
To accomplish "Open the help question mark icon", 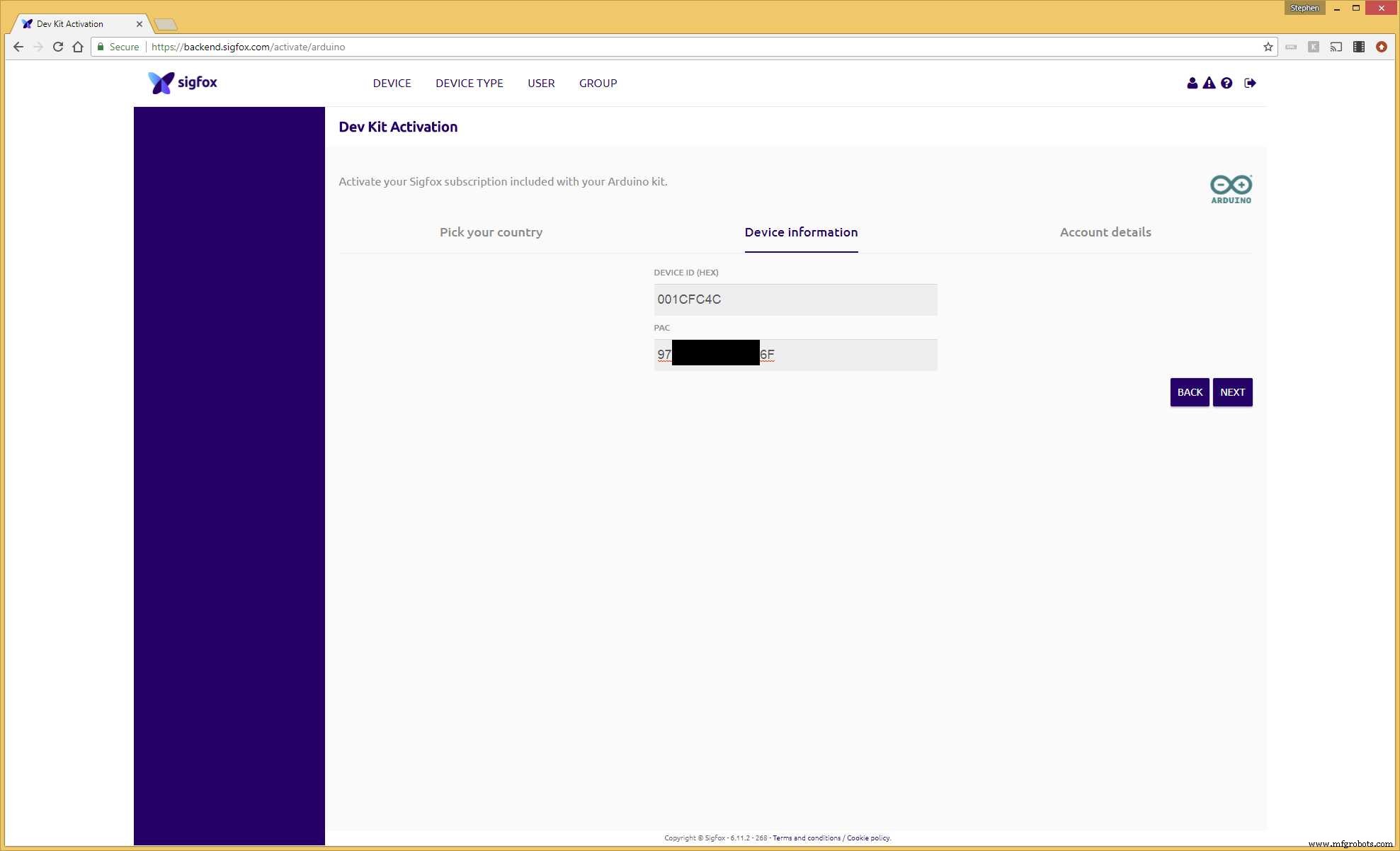I will click(x=1227, y=83).
